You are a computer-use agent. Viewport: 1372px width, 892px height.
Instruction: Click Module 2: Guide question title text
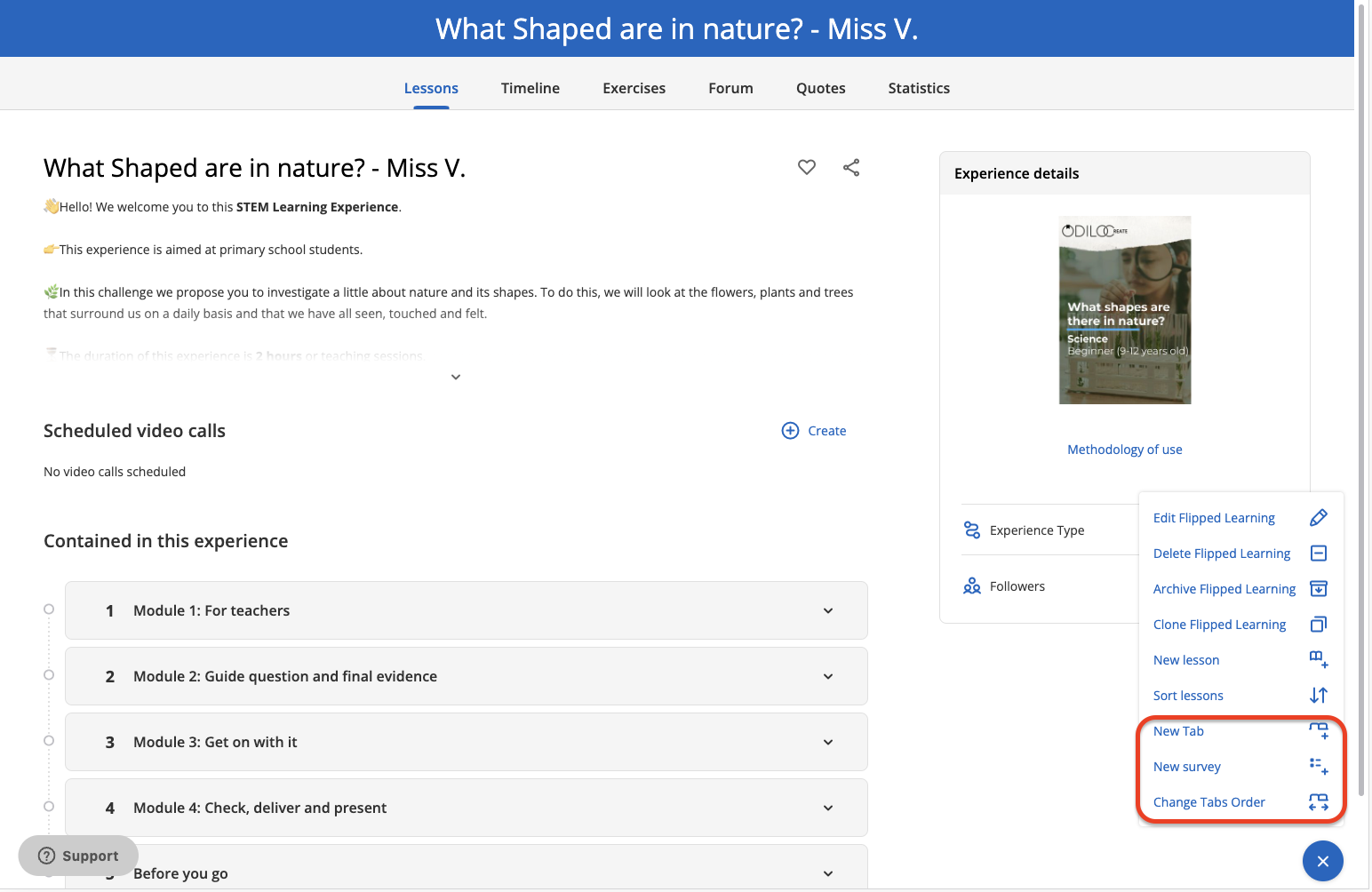click(285, 676)
